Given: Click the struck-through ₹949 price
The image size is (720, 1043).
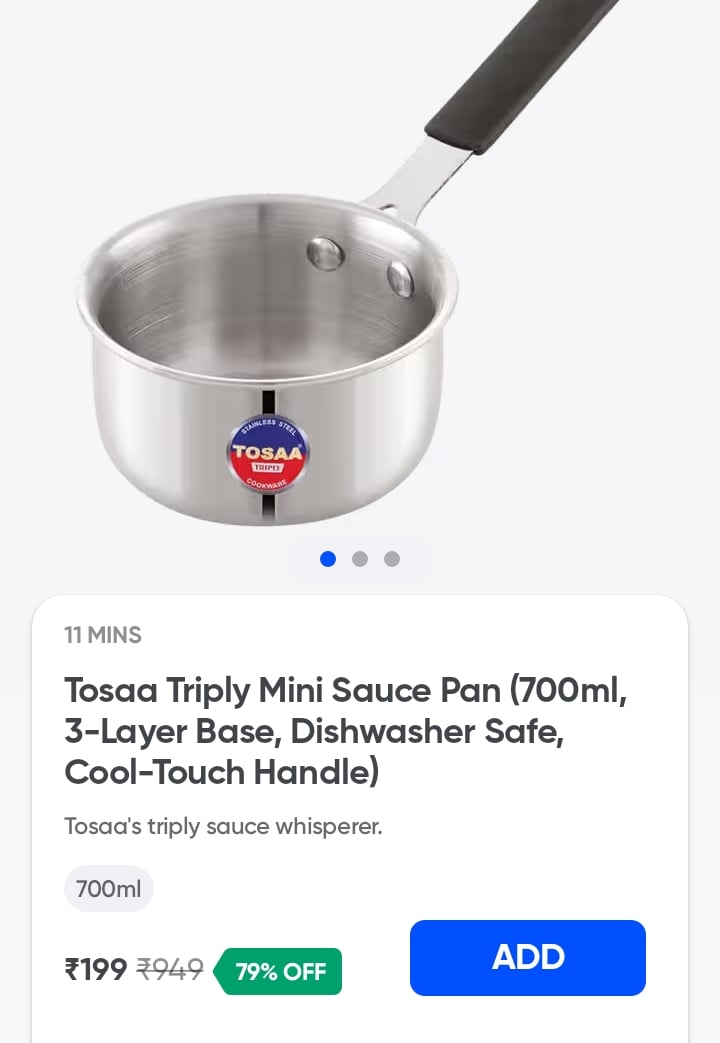Looking at the screenshot, I should click(x=170, y=969).
